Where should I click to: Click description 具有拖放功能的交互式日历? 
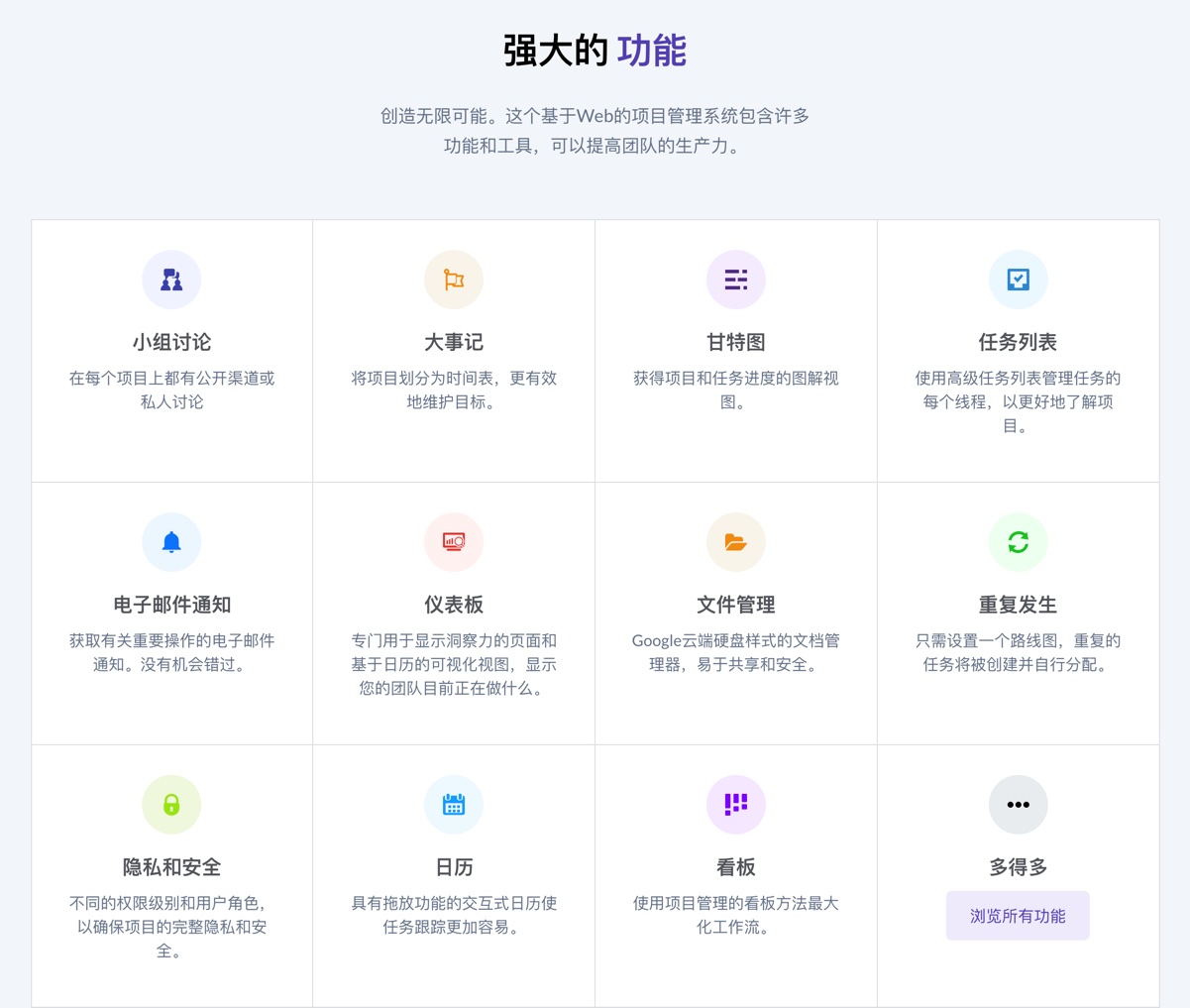454,915
